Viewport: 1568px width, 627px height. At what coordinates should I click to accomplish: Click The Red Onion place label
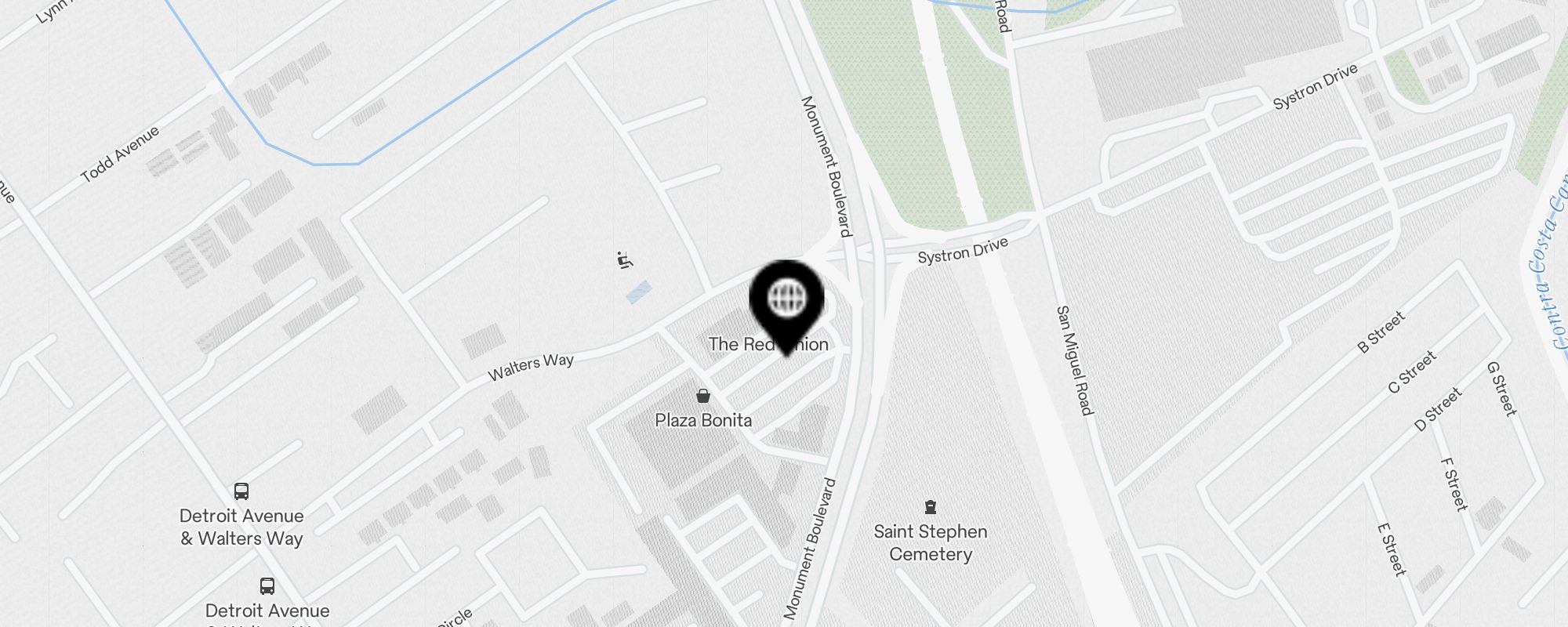coord(768,344)
